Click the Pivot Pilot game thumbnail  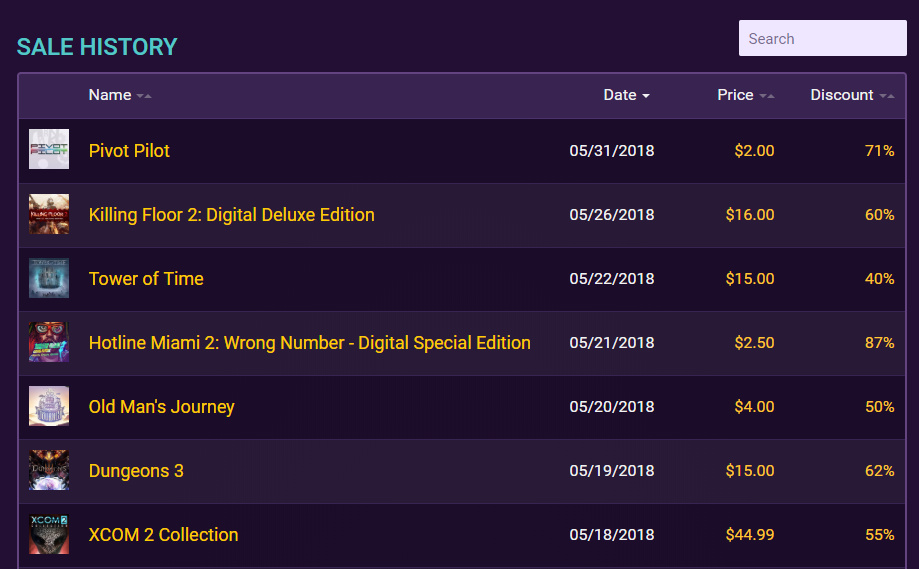click(x=49, y=149)
